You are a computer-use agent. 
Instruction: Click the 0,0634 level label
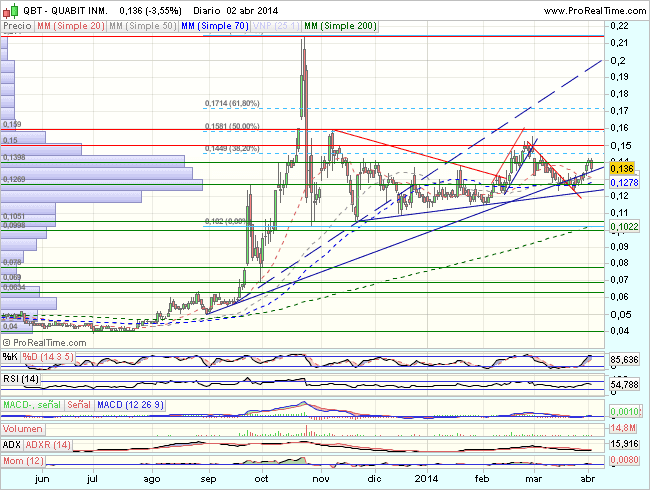14,287
